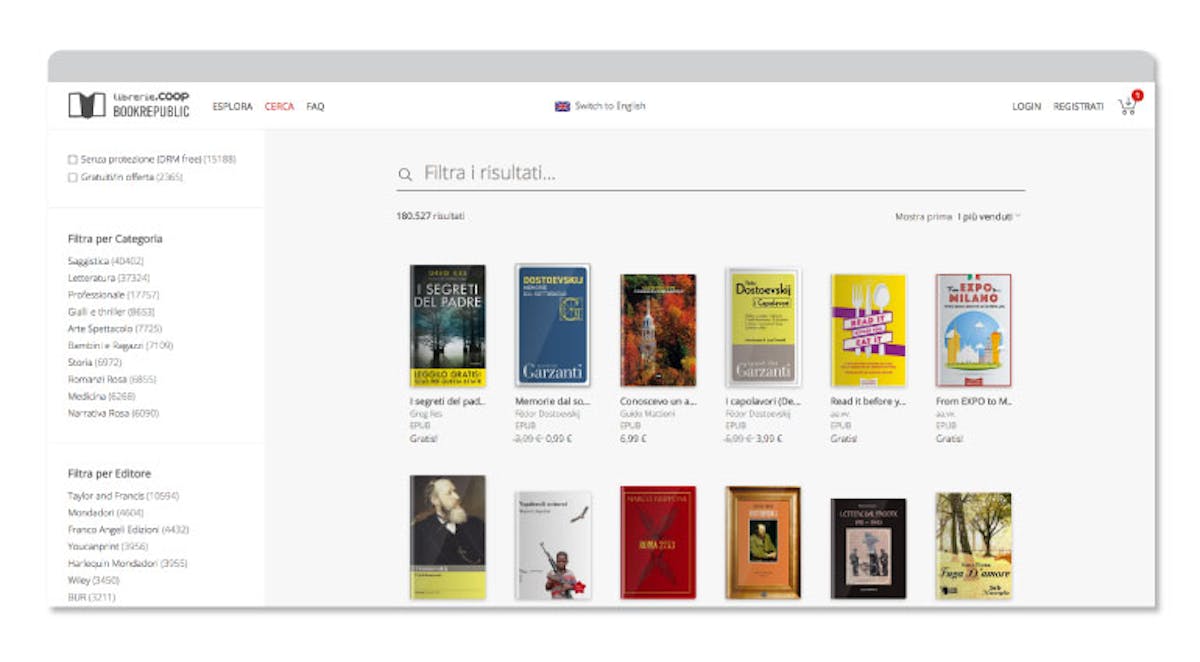Open gold-framed portrait book cover

[x=763, y=543]
